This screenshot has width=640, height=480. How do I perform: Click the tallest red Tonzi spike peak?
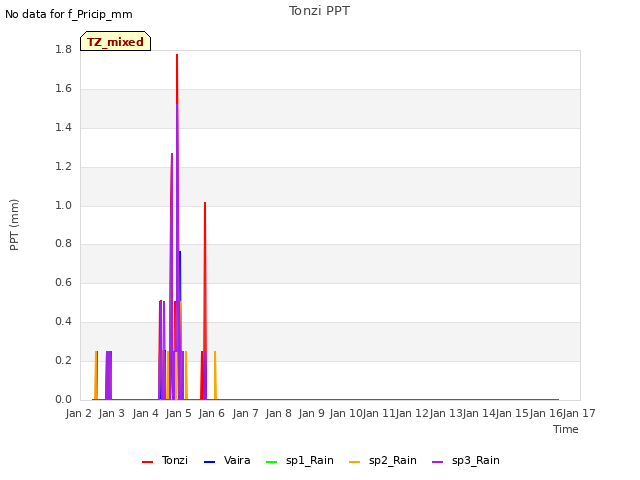[x=177, y=55]
